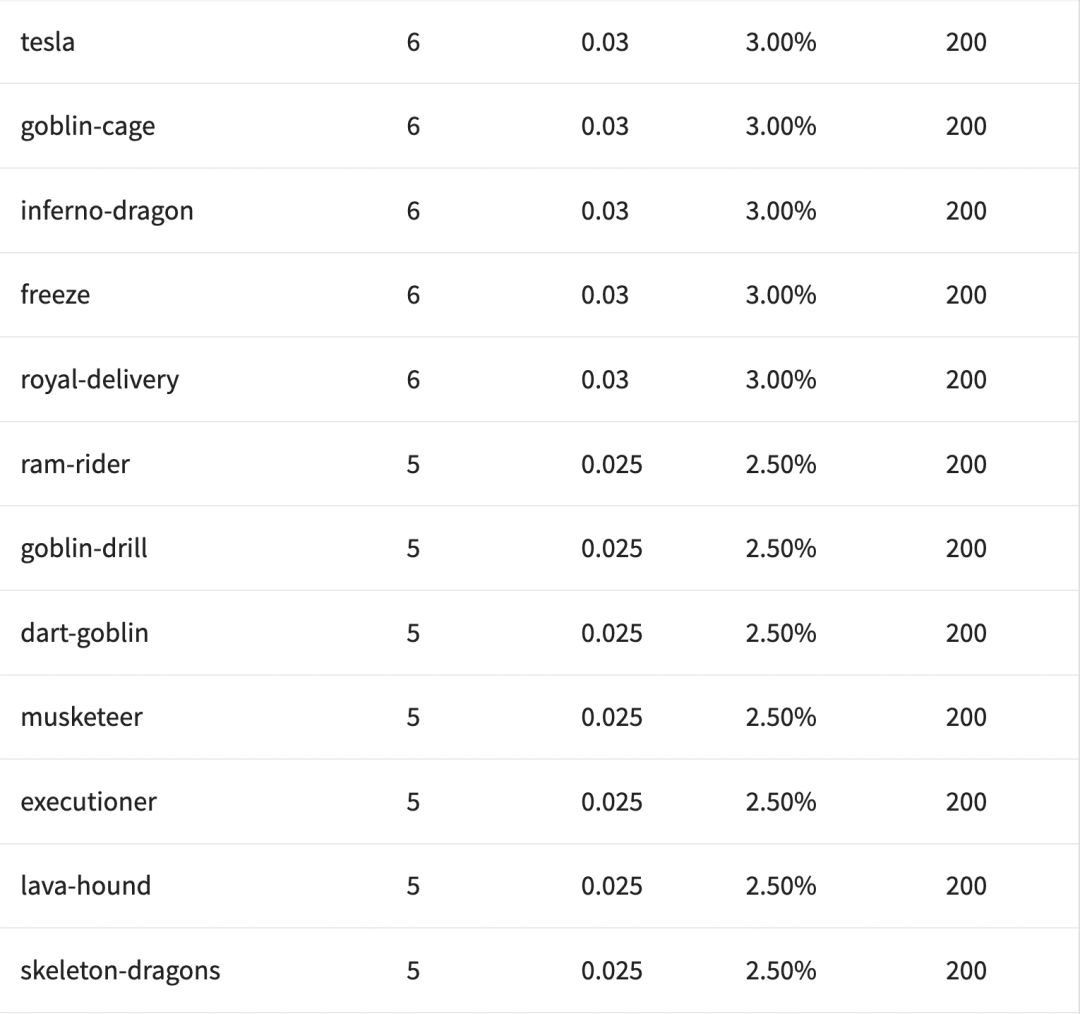Select the count 5 in skeleton-dragons row
Image resolution: width=1080 pixels, height=1014 pixels.
[x=413, y=971]
